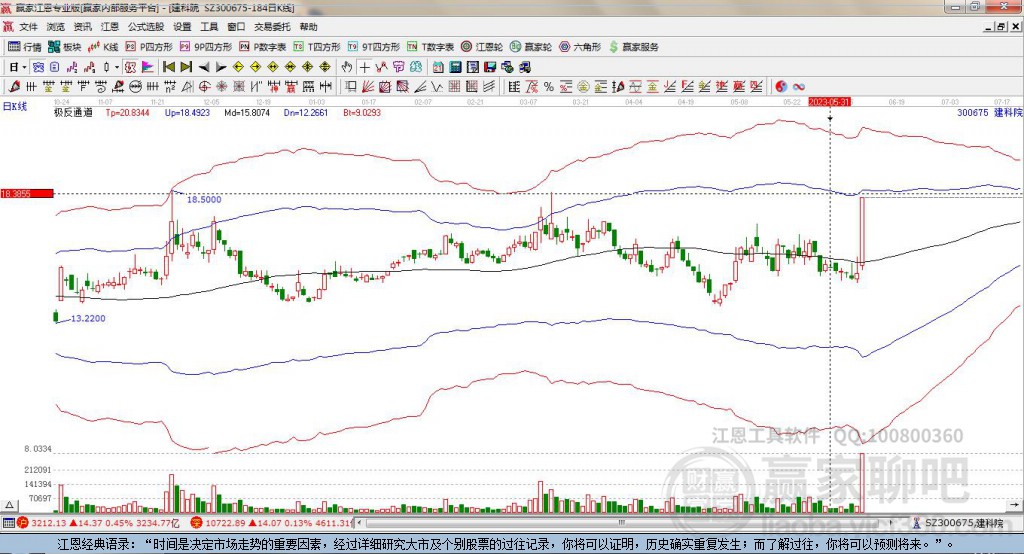The image size is (1024, 554).
Task: Click the 极反通道 indicator name
Action: coord(73,112)
